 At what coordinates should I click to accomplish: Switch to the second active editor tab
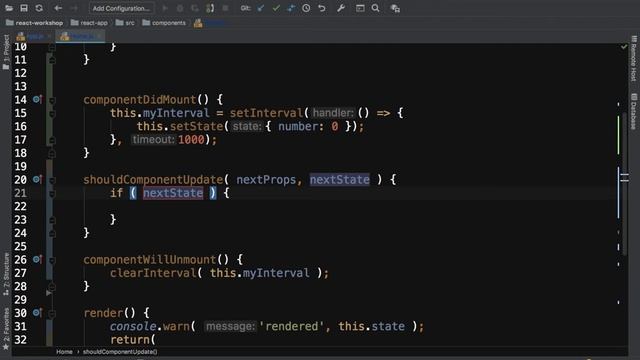pyautogui.click(x=80, y=37)
